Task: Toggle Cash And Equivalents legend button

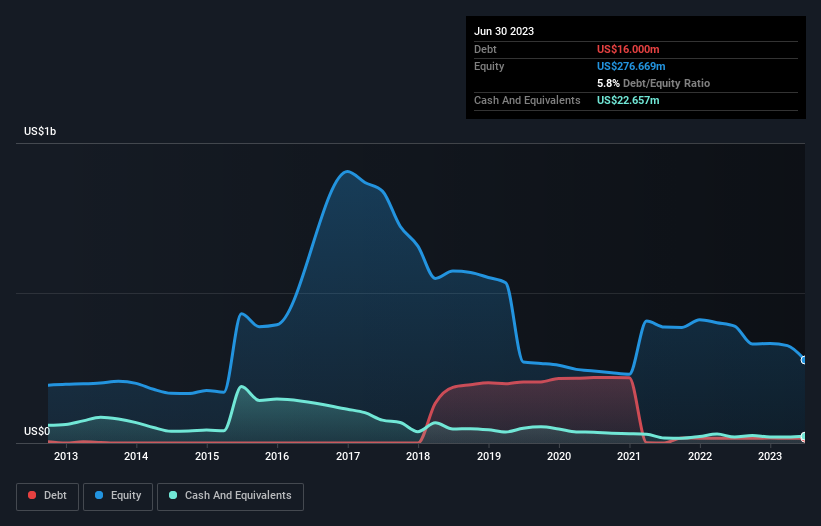Action: point(230,496)
